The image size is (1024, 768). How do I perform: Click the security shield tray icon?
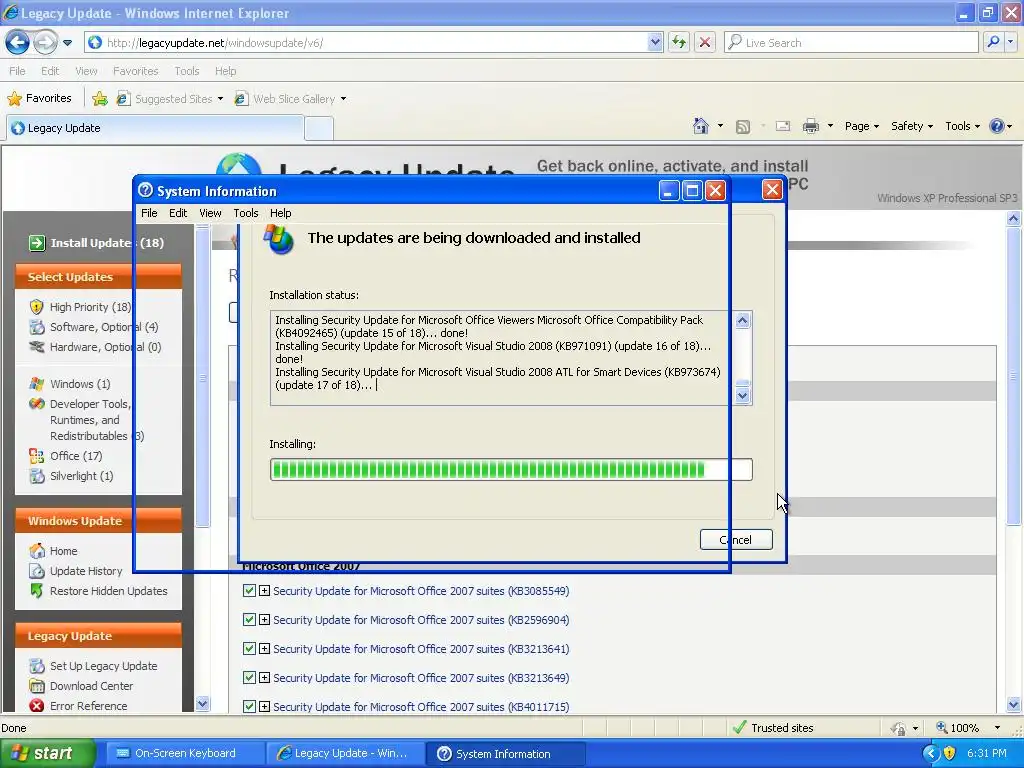click(x=950, y=753)
